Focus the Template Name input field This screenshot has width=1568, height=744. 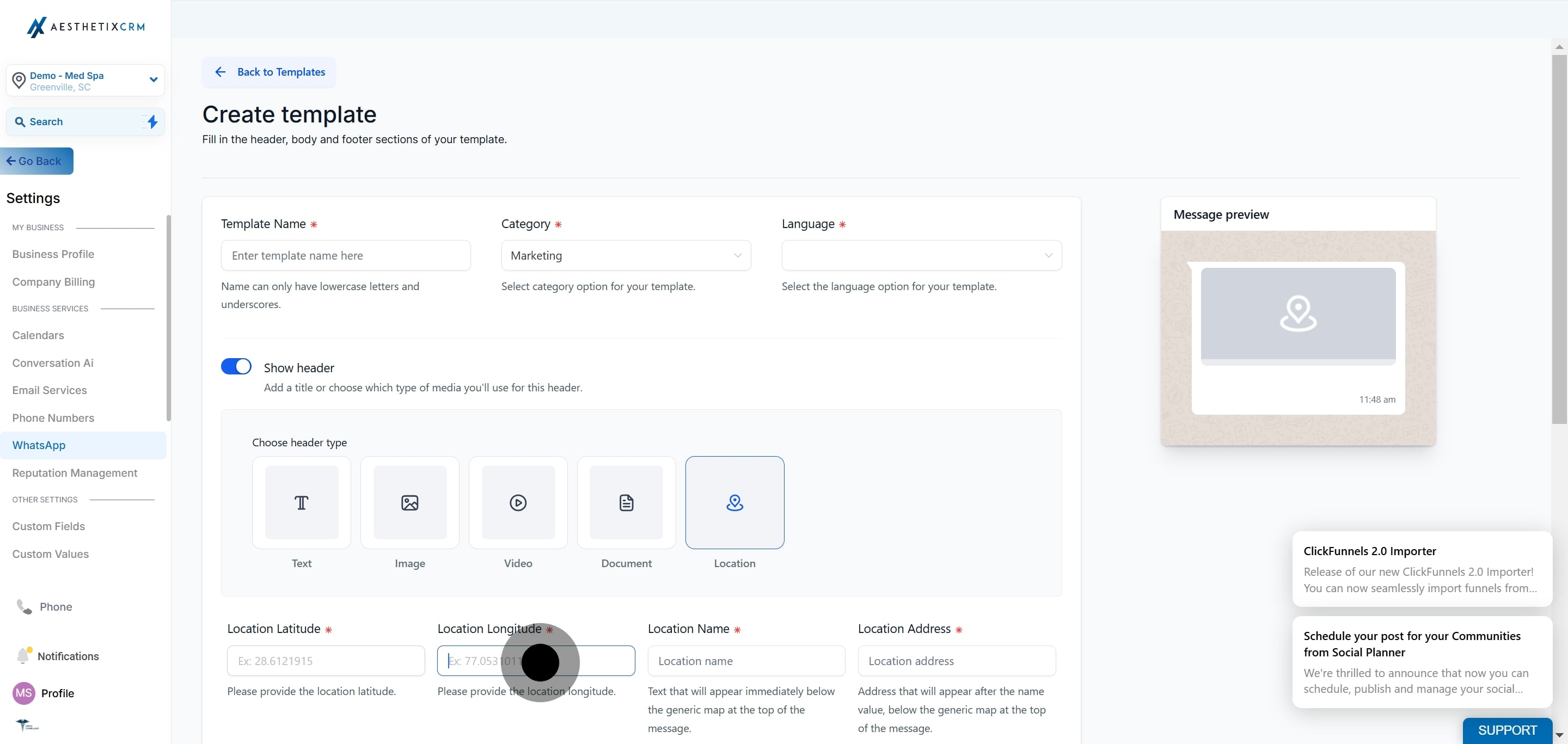346,255
